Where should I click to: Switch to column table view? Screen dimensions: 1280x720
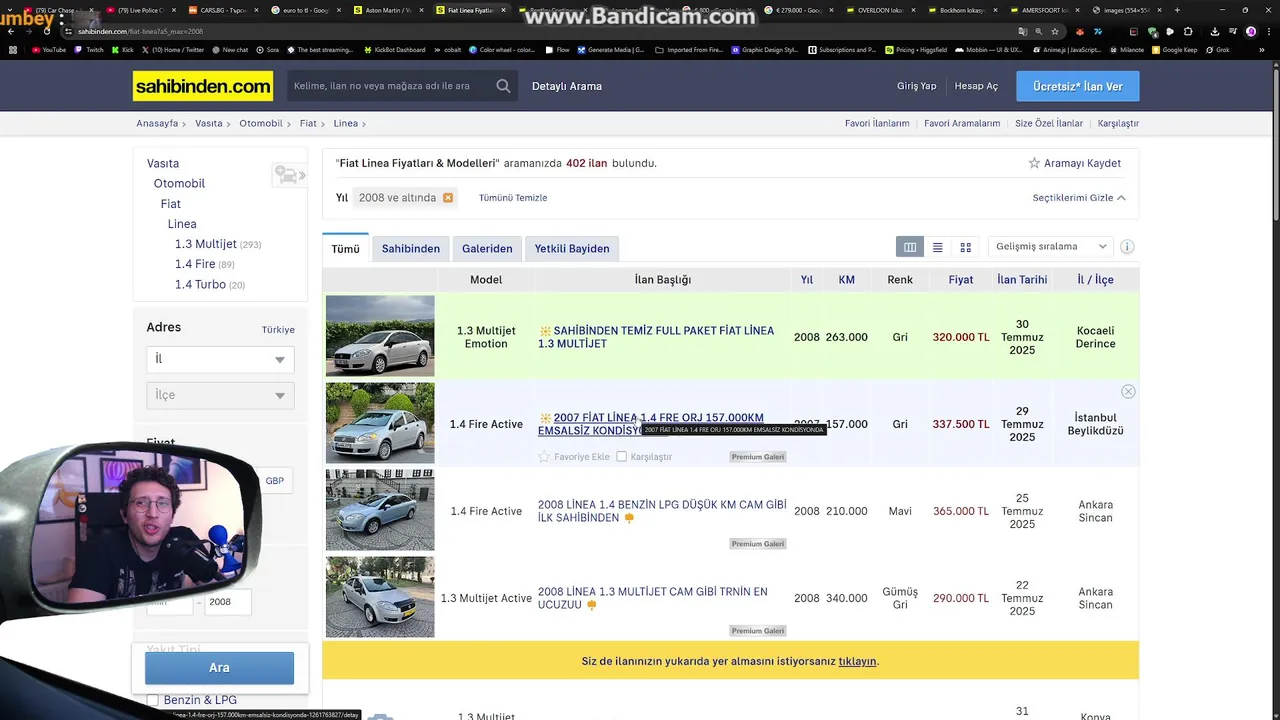point(910,247)
